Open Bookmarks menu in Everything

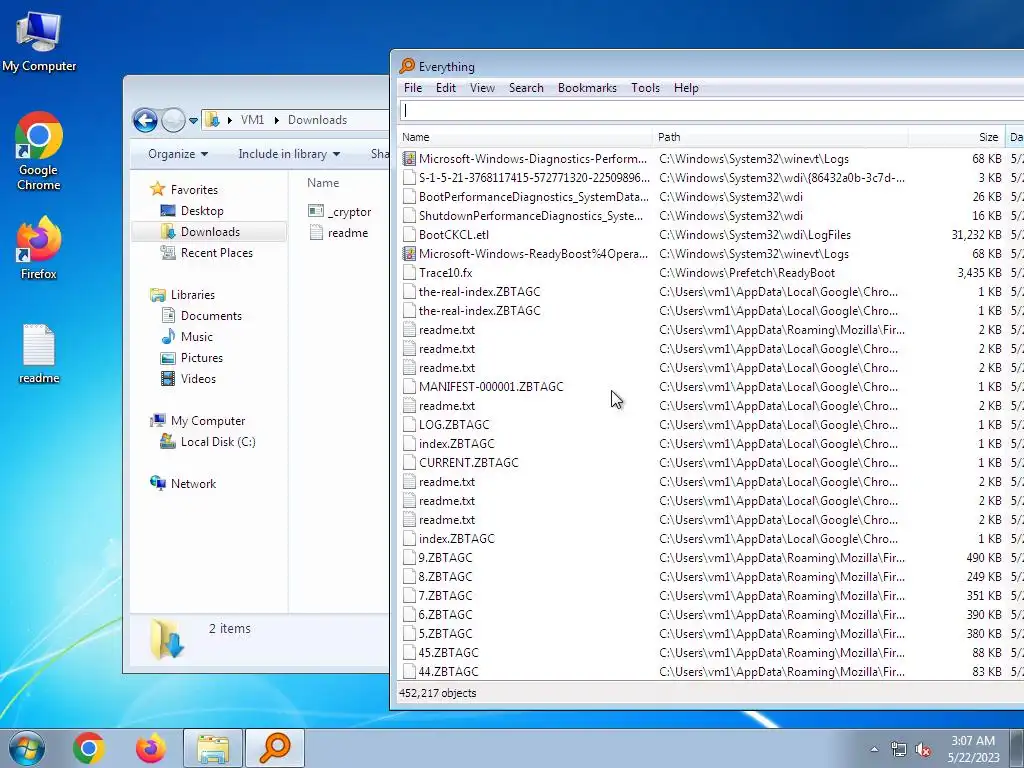click(587, 88)
